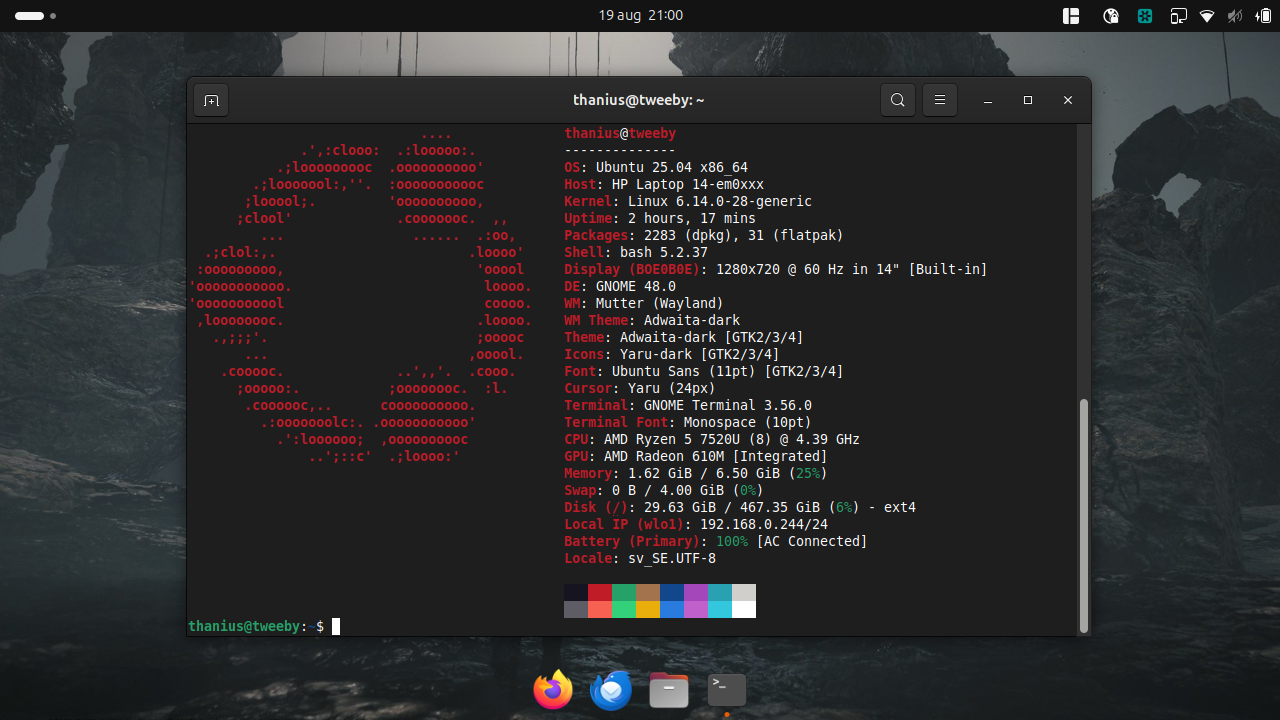1280x720 pixels.
Task: Click the green thanius@tweeby shell prompt
Action: pos(244,626)
